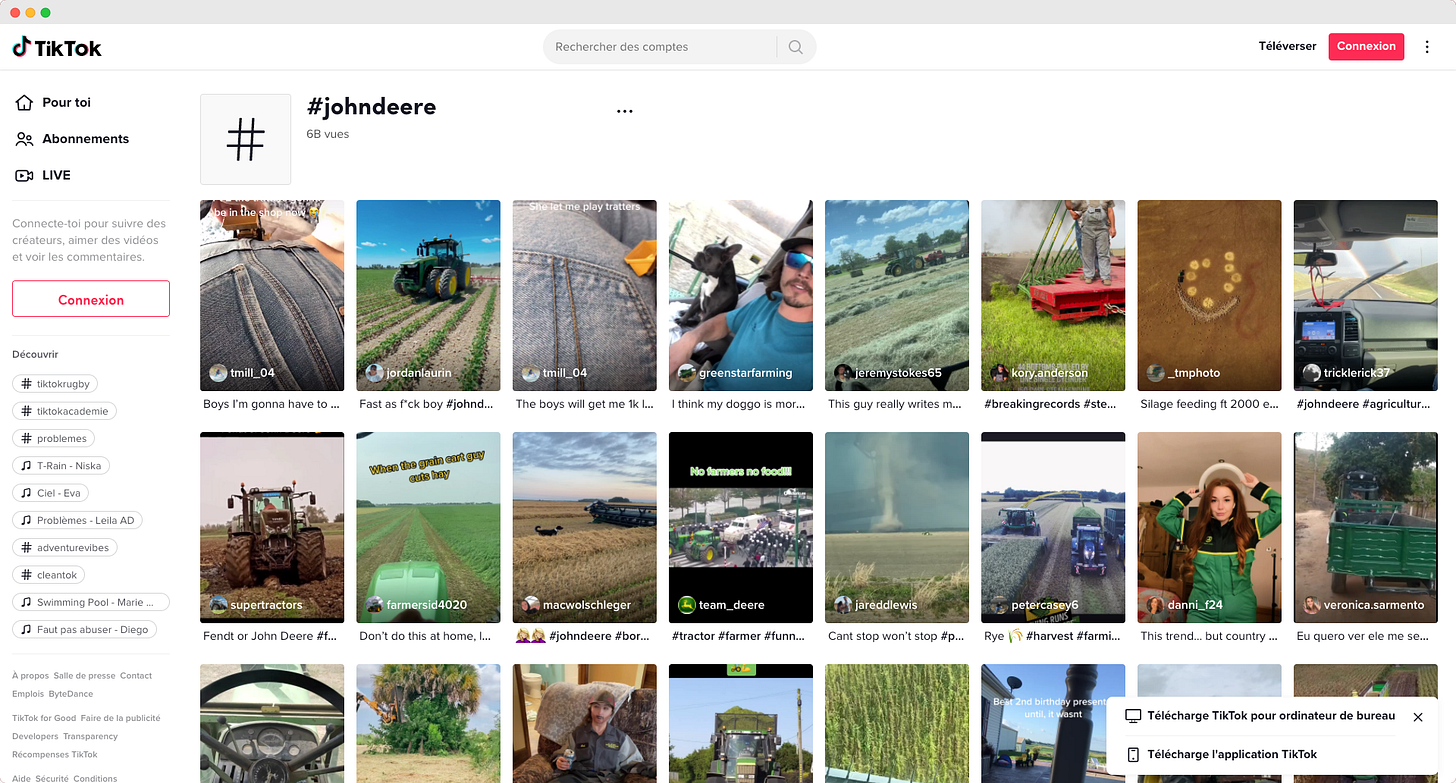Click the Developers footer link
The height and width of the screenshot is (783, 1456).
point(35,736)
